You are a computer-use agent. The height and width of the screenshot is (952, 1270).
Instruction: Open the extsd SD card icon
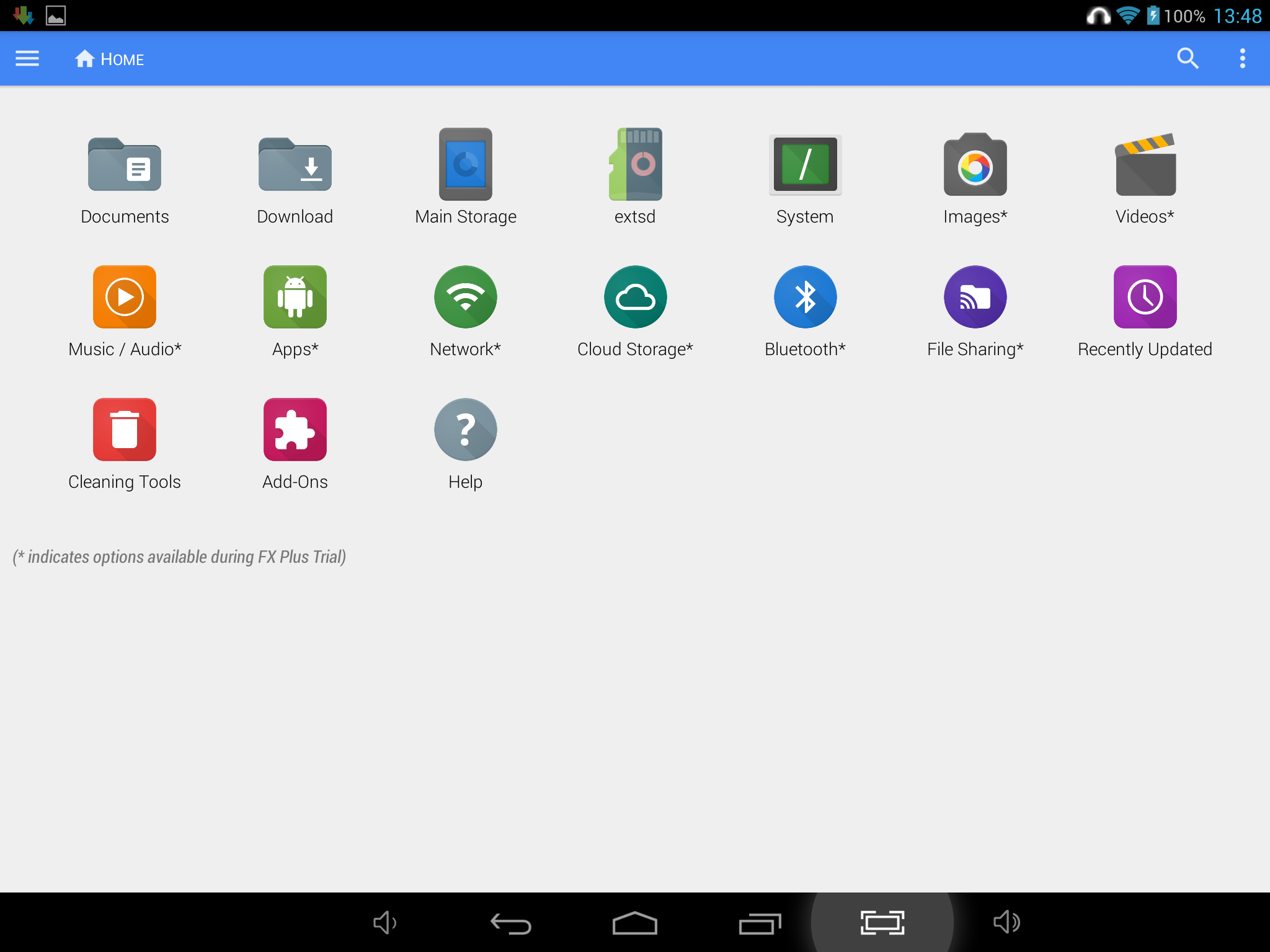coord(635,164)
